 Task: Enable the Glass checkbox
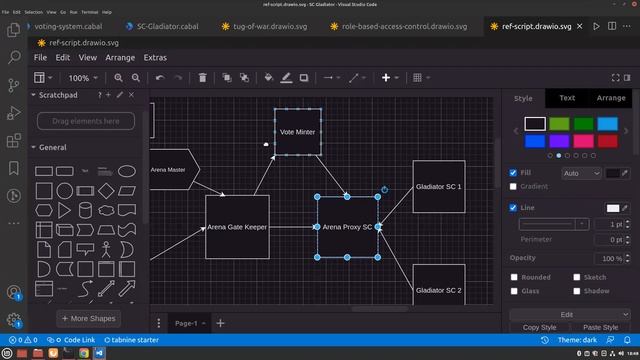(514, 291)
